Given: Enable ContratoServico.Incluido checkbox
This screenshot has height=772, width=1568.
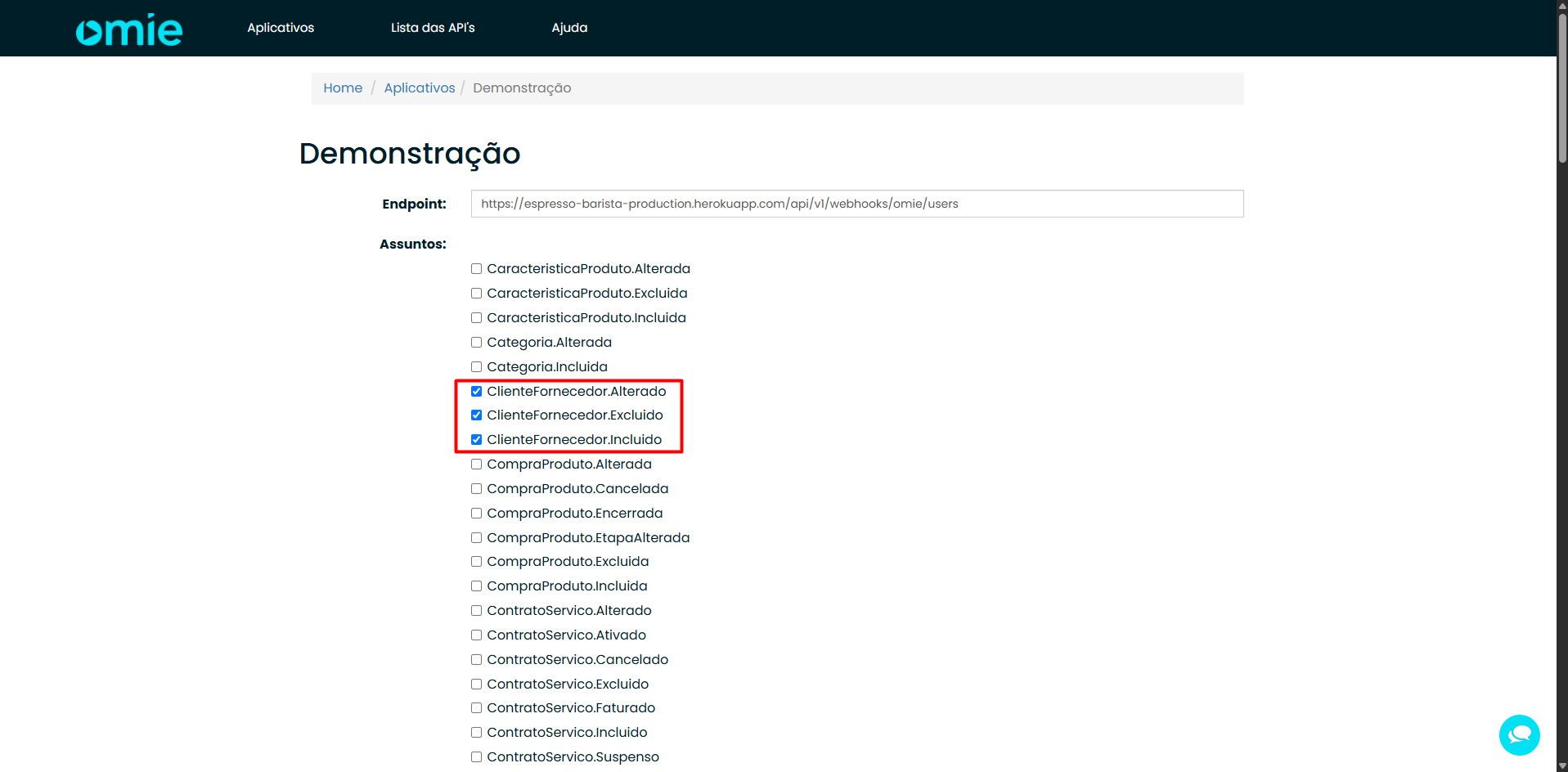Looking at the screenshot, I should pyautogui.click(x=476, y=733).
